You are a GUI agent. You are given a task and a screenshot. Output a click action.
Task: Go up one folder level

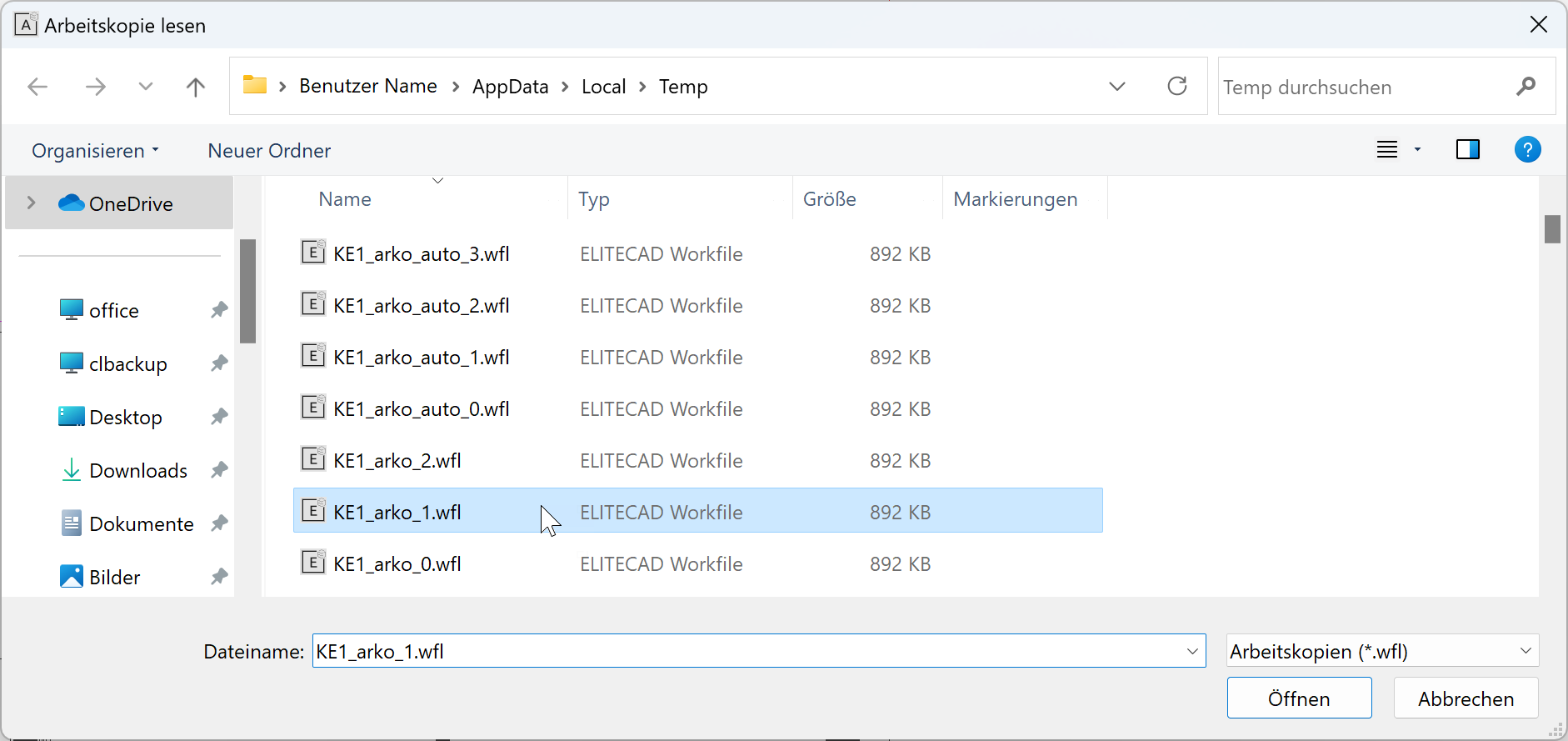click(196, 87)
